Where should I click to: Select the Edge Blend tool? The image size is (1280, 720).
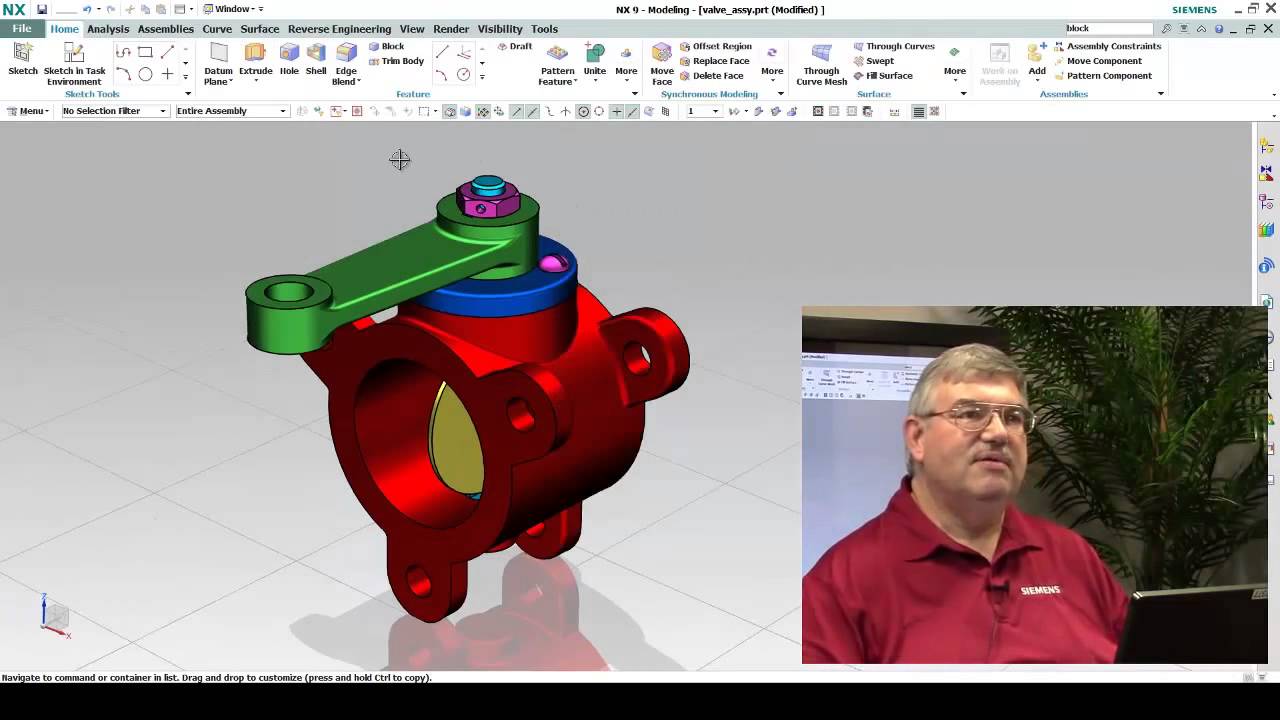point(346,64)
